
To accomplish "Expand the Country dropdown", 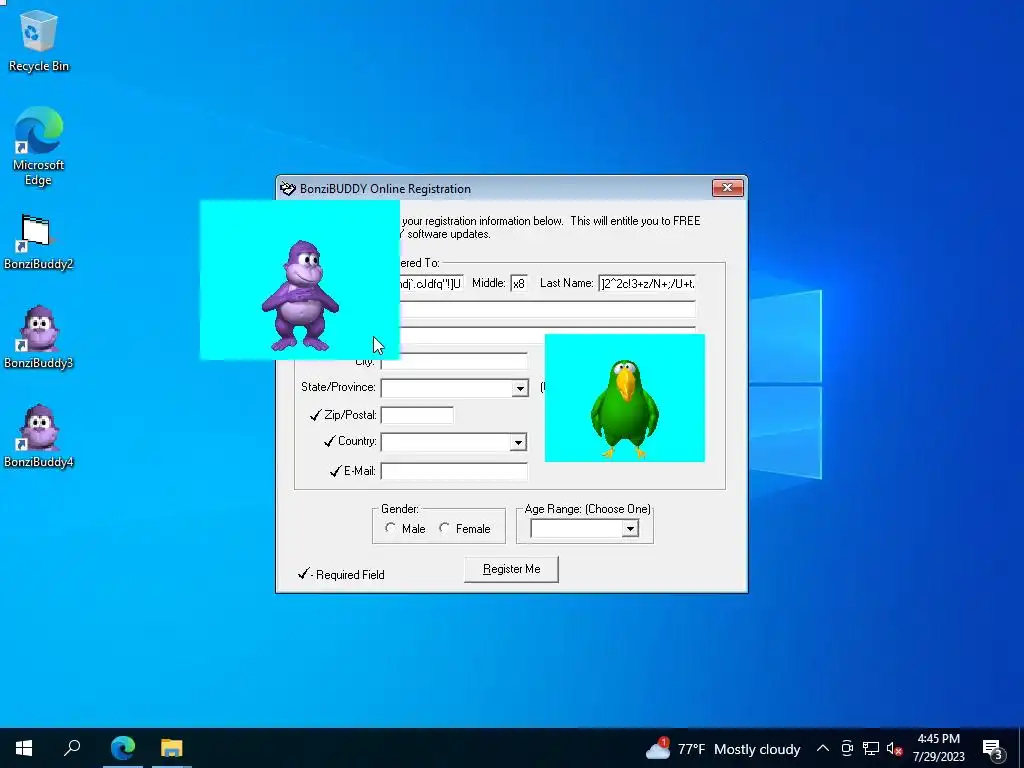I will (518, 443).
